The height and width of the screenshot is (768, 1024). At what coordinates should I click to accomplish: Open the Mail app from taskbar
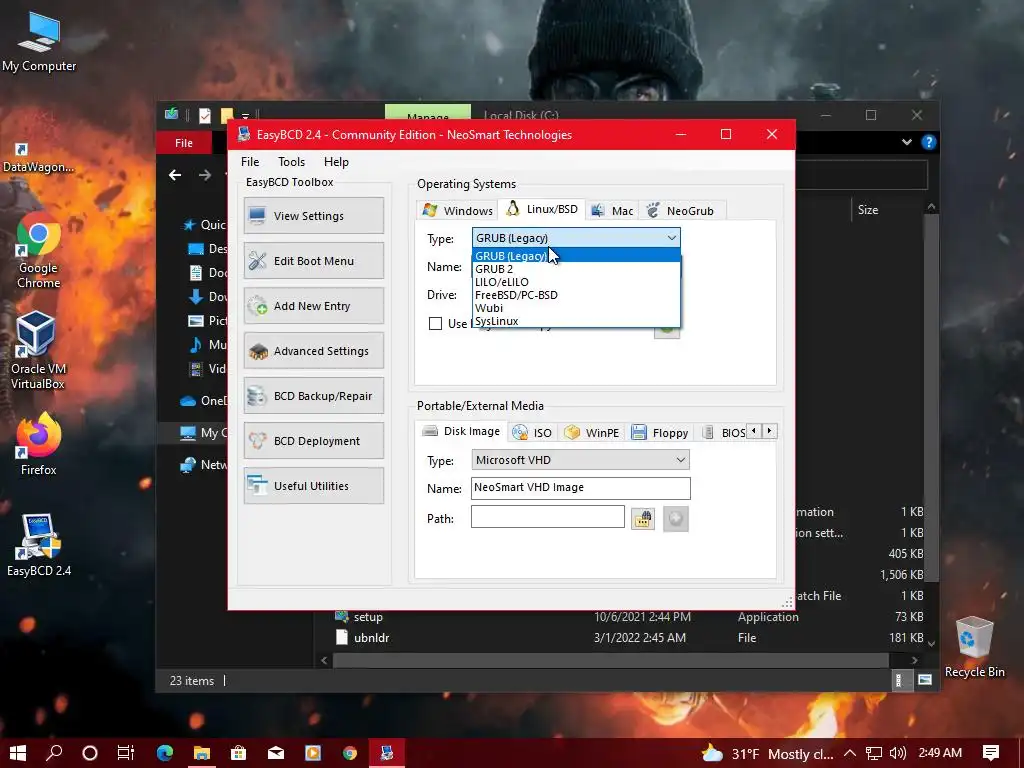(276, 753)
